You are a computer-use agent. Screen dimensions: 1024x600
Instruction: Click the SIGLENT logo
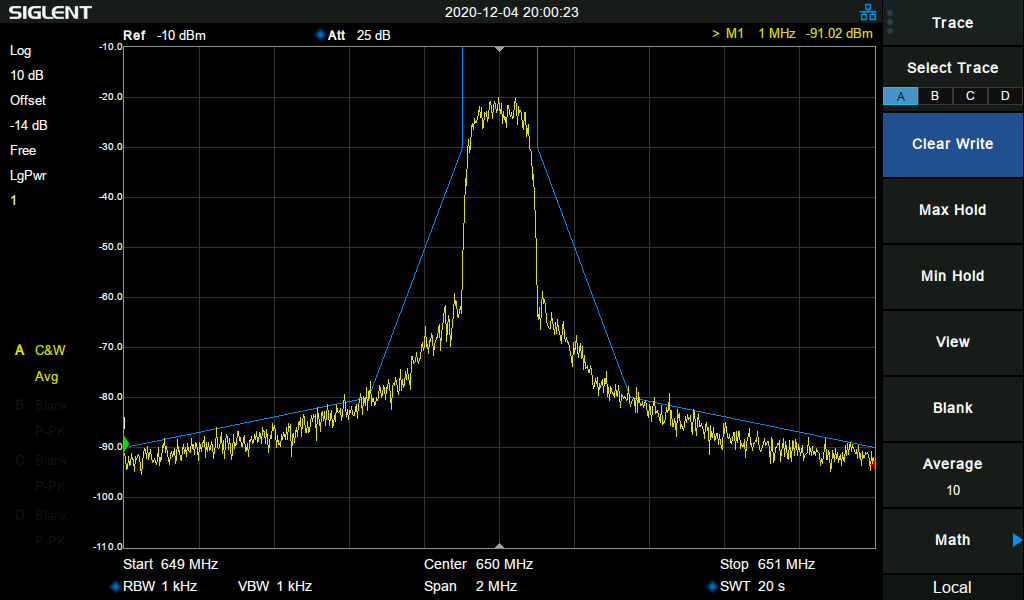pyautogui.click(x=50, y=12)
